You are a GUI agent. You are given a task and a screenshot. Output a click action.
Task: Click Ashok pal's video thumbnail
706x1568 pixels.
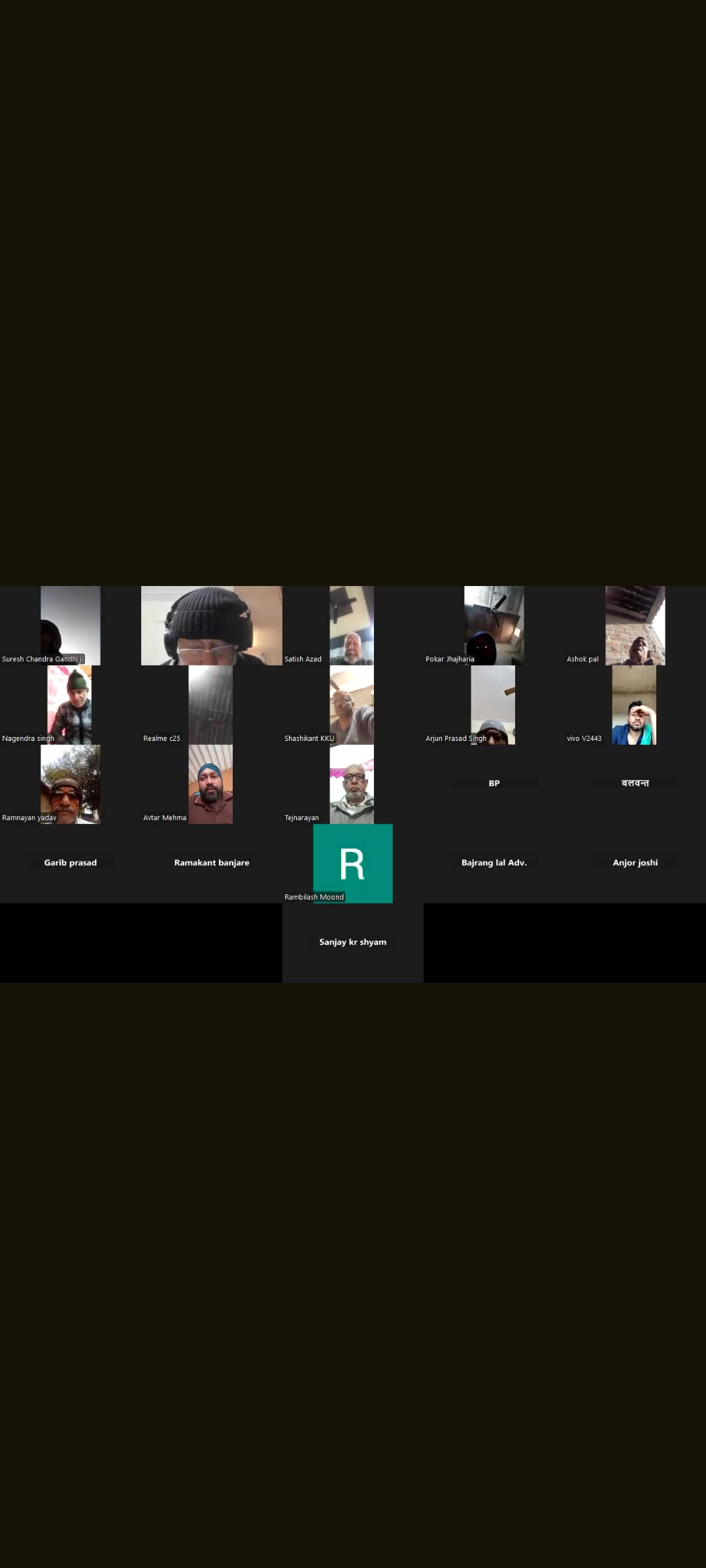[635, 625]
